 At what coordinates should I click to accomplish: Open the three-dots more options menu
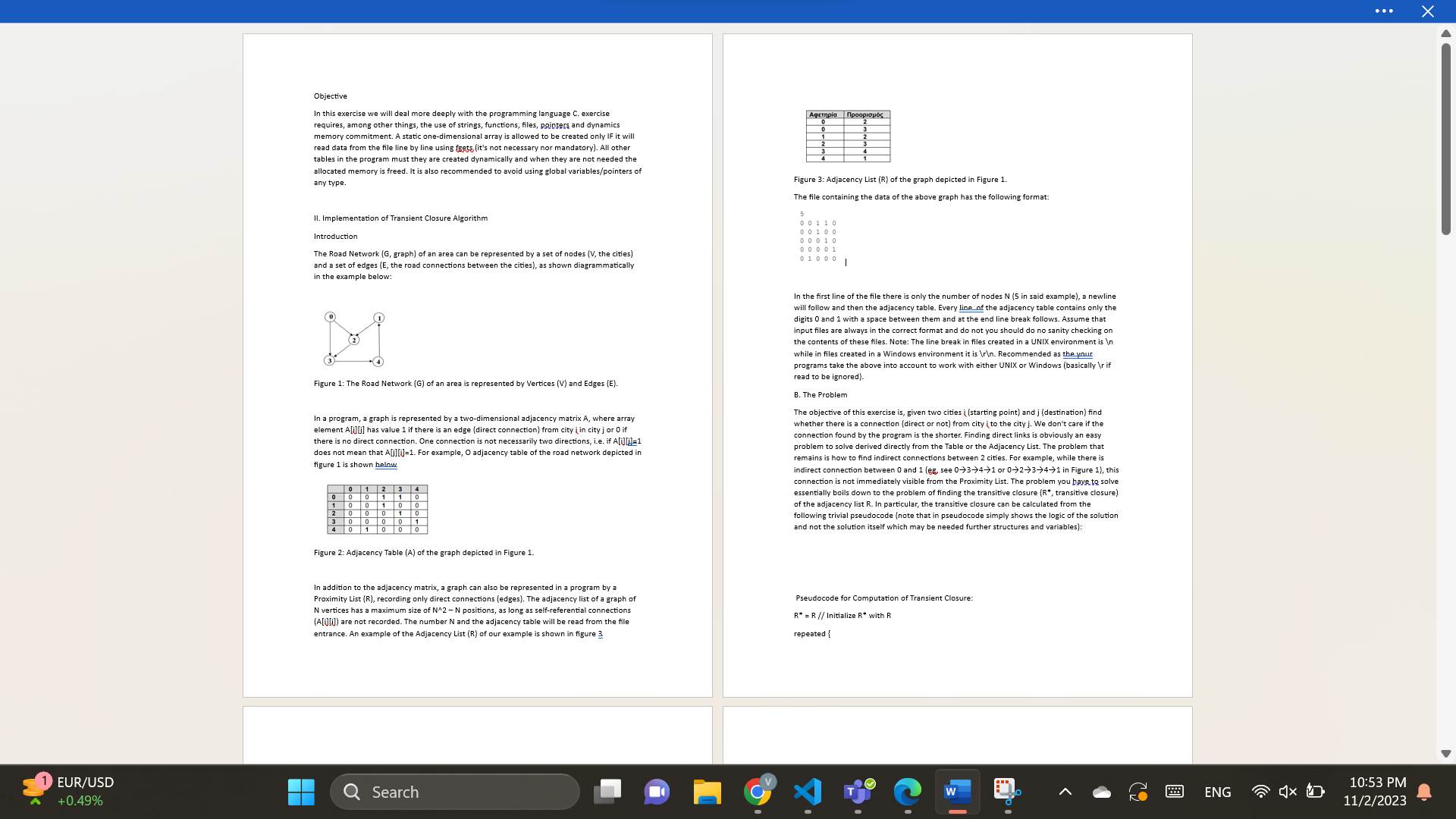[1383, 11]
